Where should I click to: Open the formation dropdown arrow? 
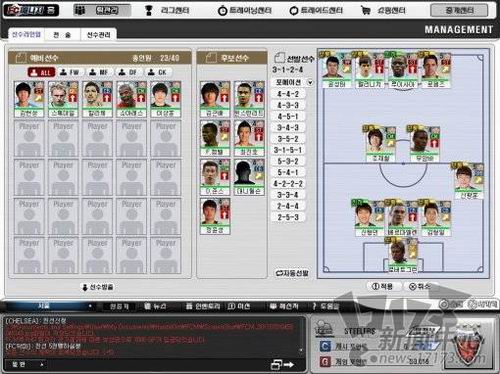click(x=310, y=82)
